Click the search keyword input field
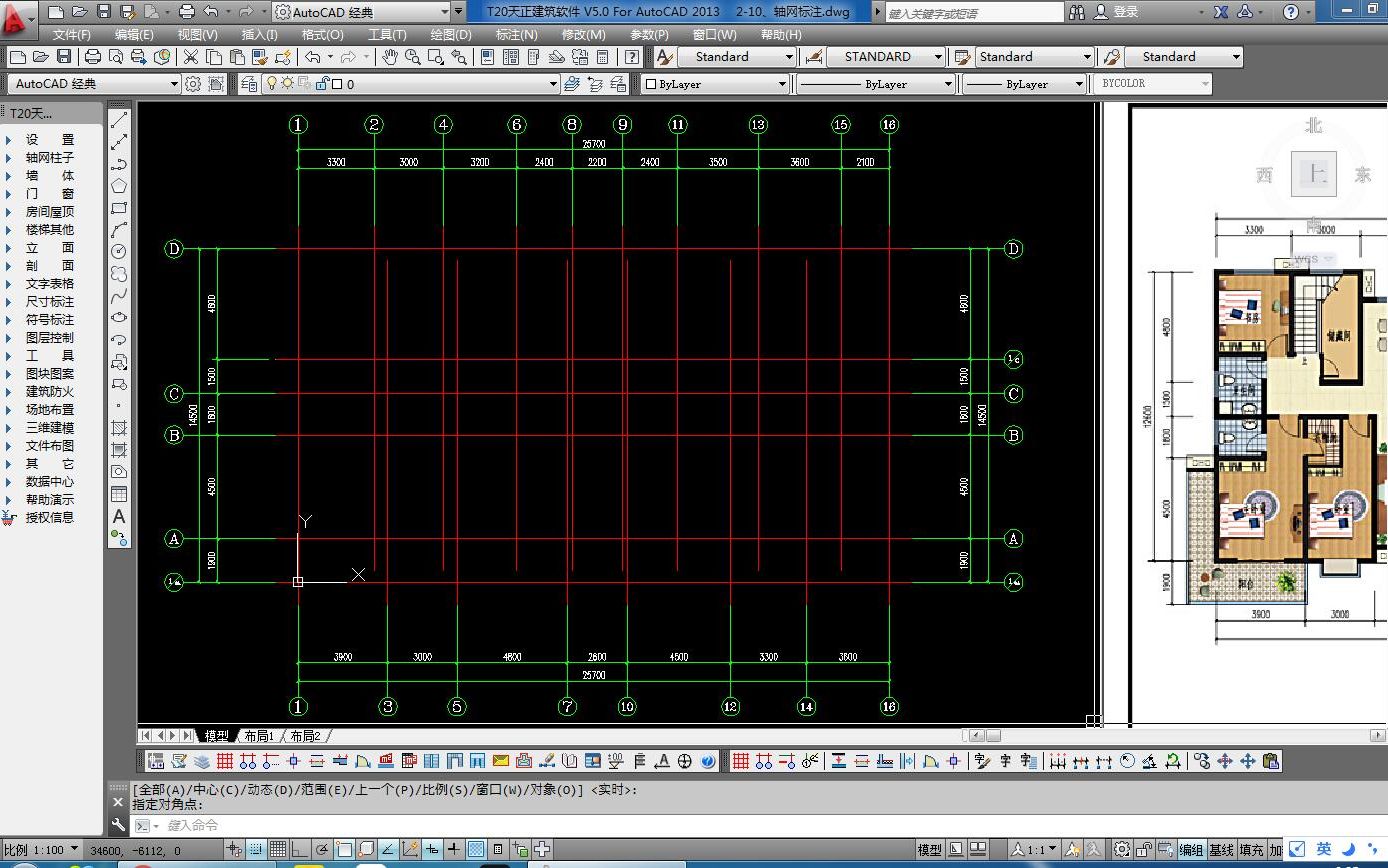The width and height of the screenshot is (1388, 868). click(x=974, y=13)
